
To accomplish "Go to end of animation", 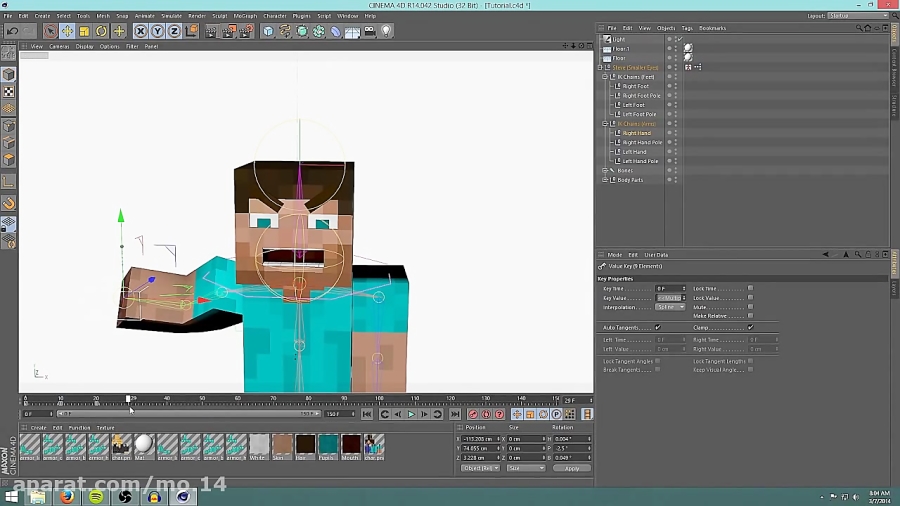I will 455,414.
